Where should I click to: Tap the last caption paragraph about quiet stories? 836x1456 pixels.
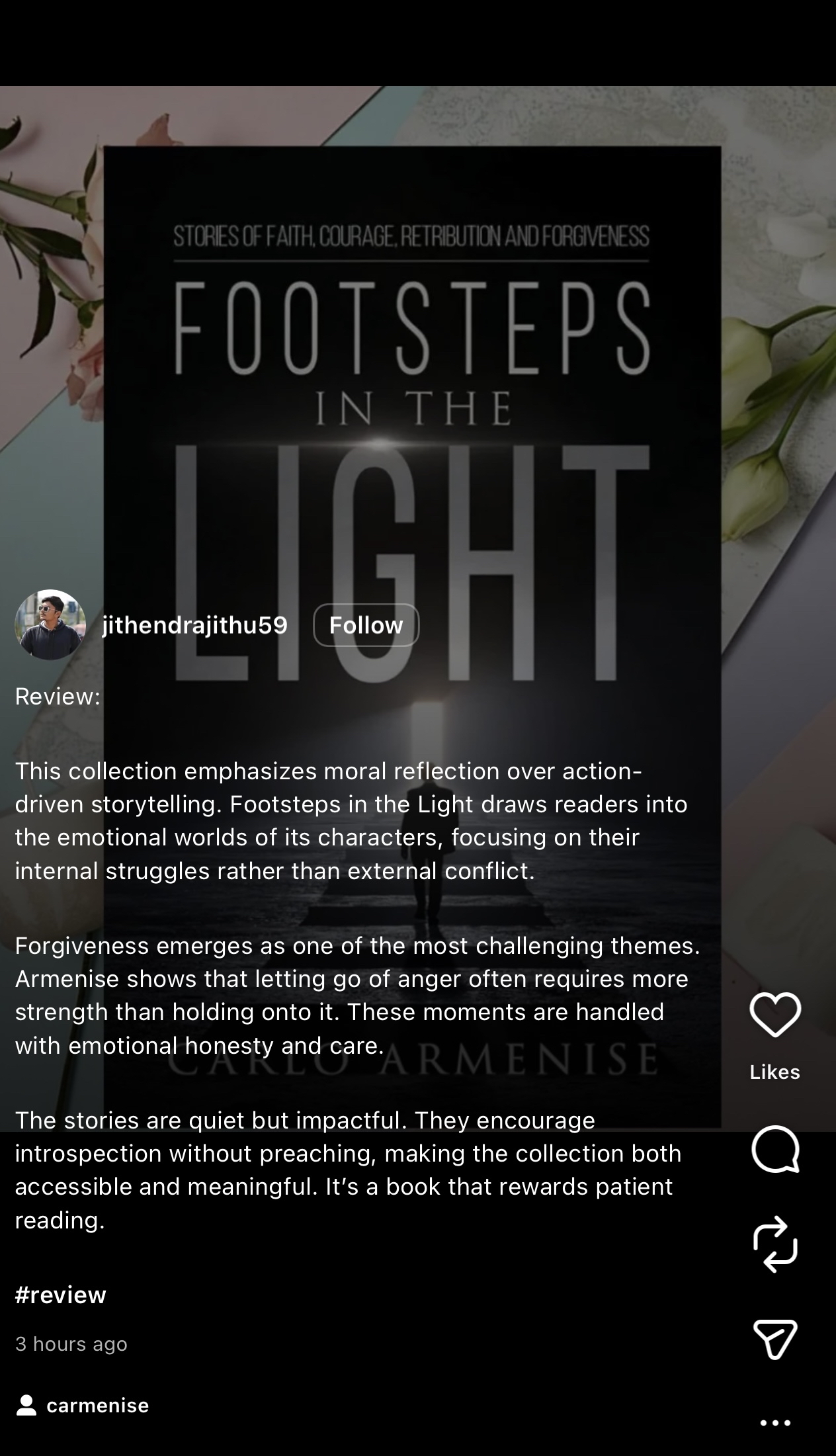point(348,1170)
